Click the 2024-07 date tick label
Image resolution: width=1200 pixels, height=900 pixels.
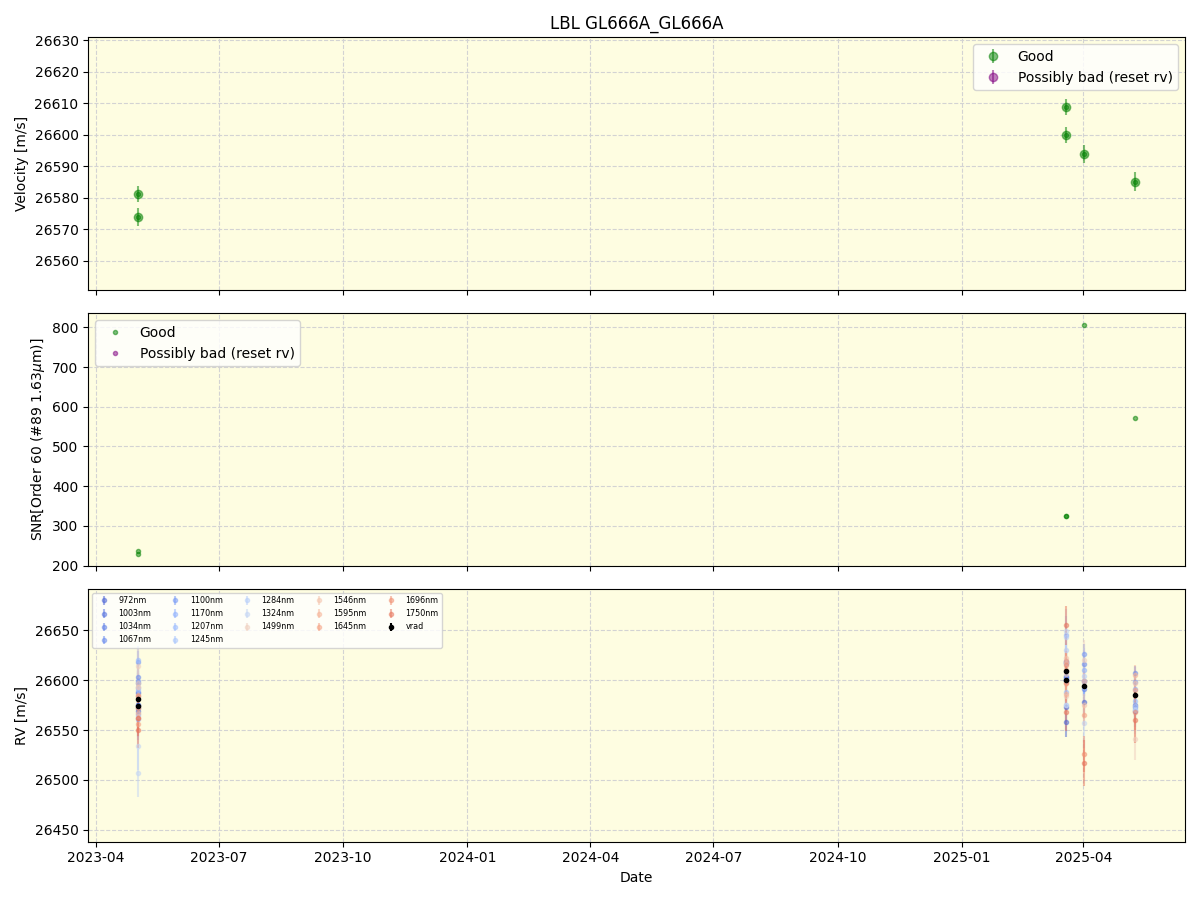[713, 857]
